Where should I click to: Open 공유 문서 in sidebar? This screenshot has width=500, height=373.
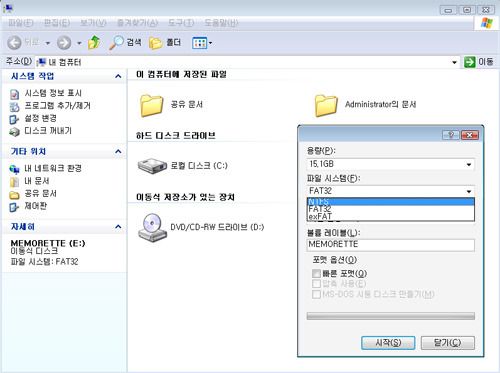pyautogui.click(x=40, y=194)
